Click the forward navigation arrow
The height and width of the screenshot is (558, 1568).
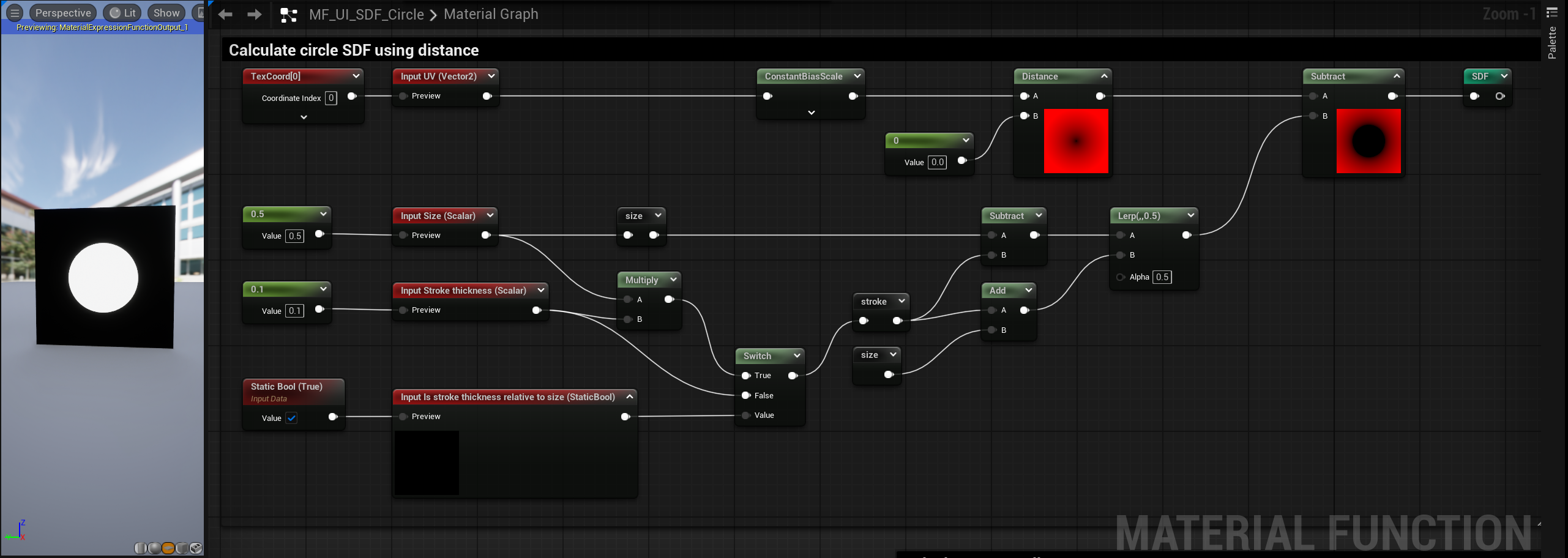[x=254, y=14]
